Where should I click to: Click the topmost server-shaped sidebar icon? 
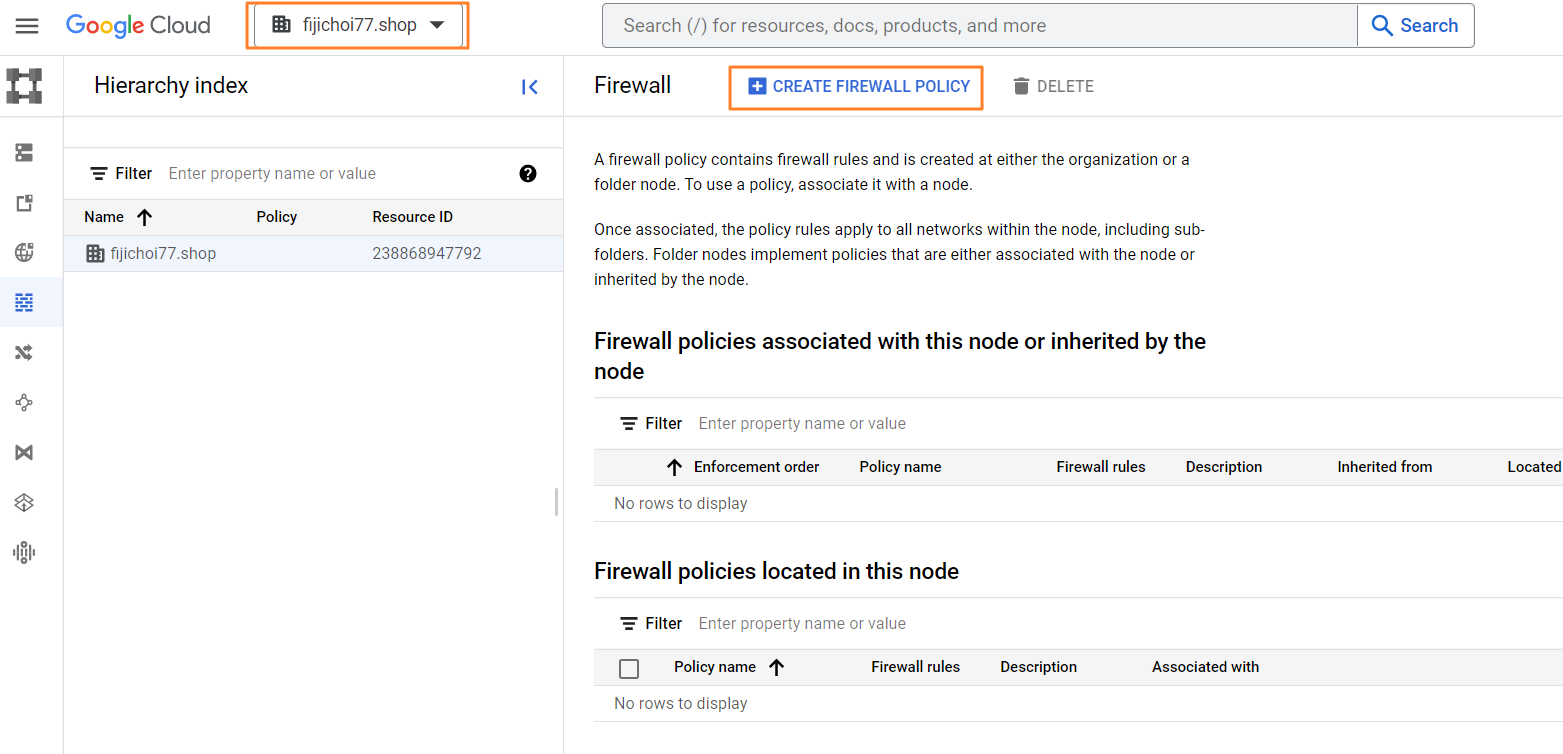coord(24,153)
